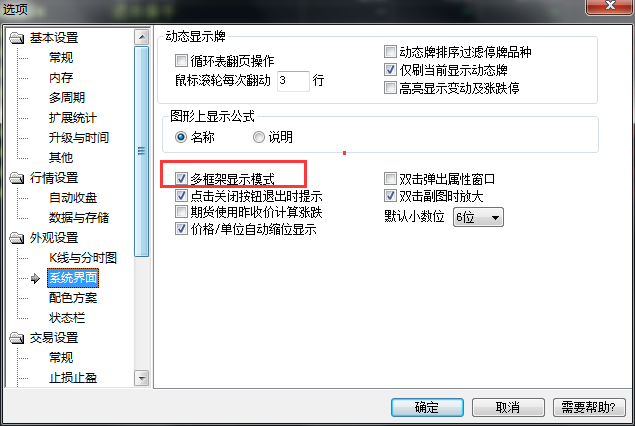
Task: Select 数据与存储 tree item
Action: tap(79, 218)
